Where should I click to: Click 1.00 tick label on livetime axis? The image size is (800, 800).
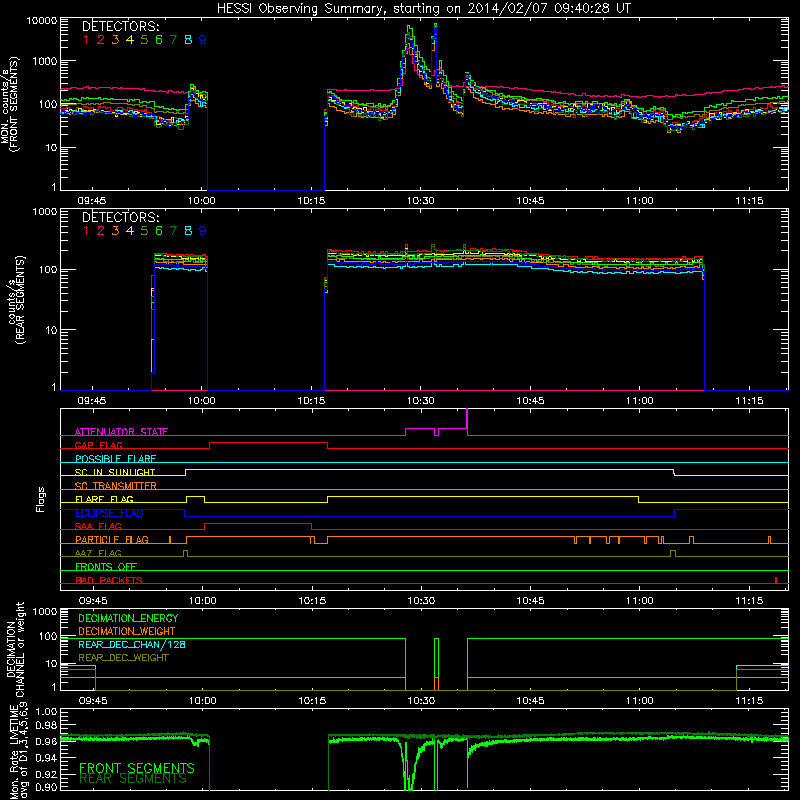tap(46, 711)
